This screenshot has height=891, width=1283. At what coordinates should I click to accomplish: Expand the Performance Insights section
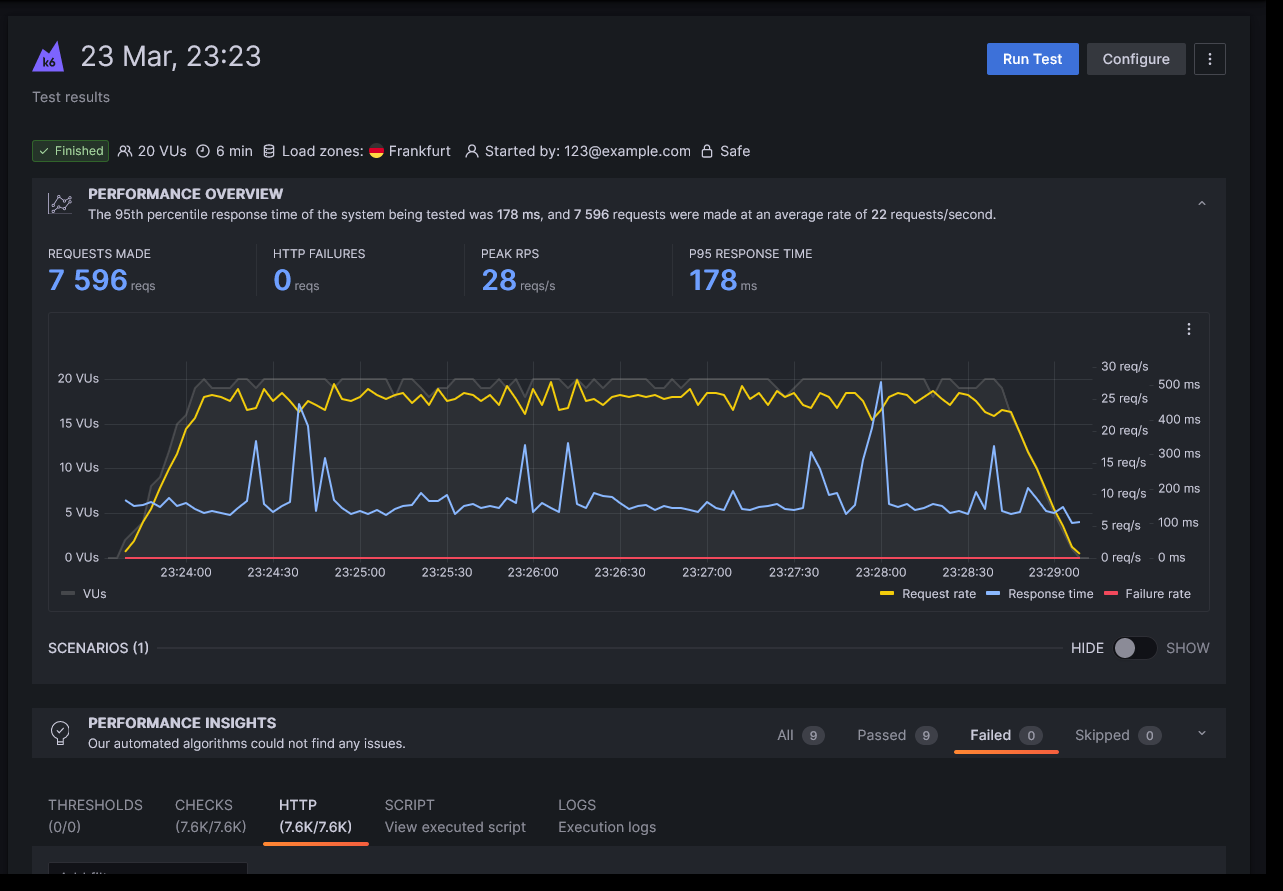1202,734
